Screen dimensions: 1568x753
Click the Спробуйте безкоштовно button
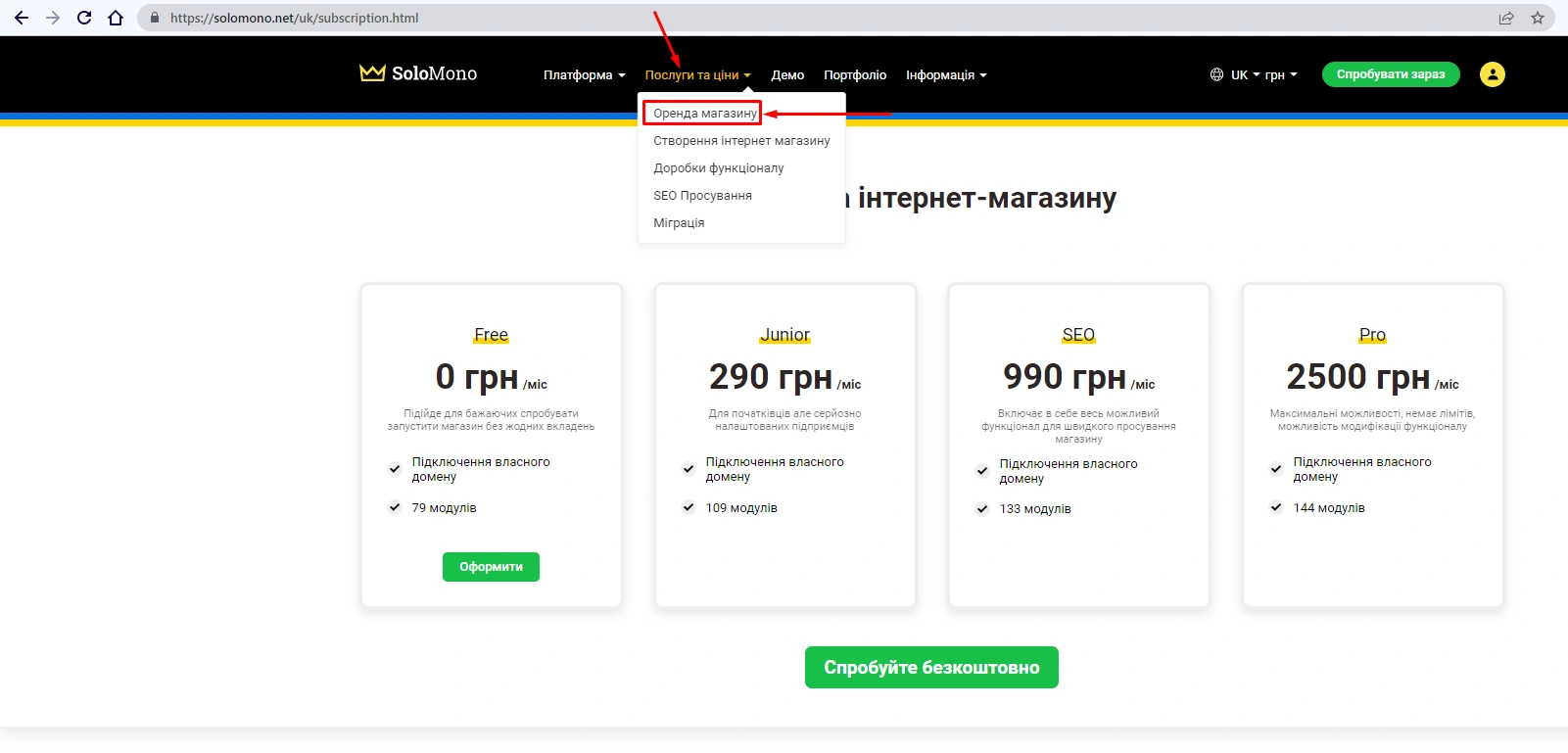(930, 667)
